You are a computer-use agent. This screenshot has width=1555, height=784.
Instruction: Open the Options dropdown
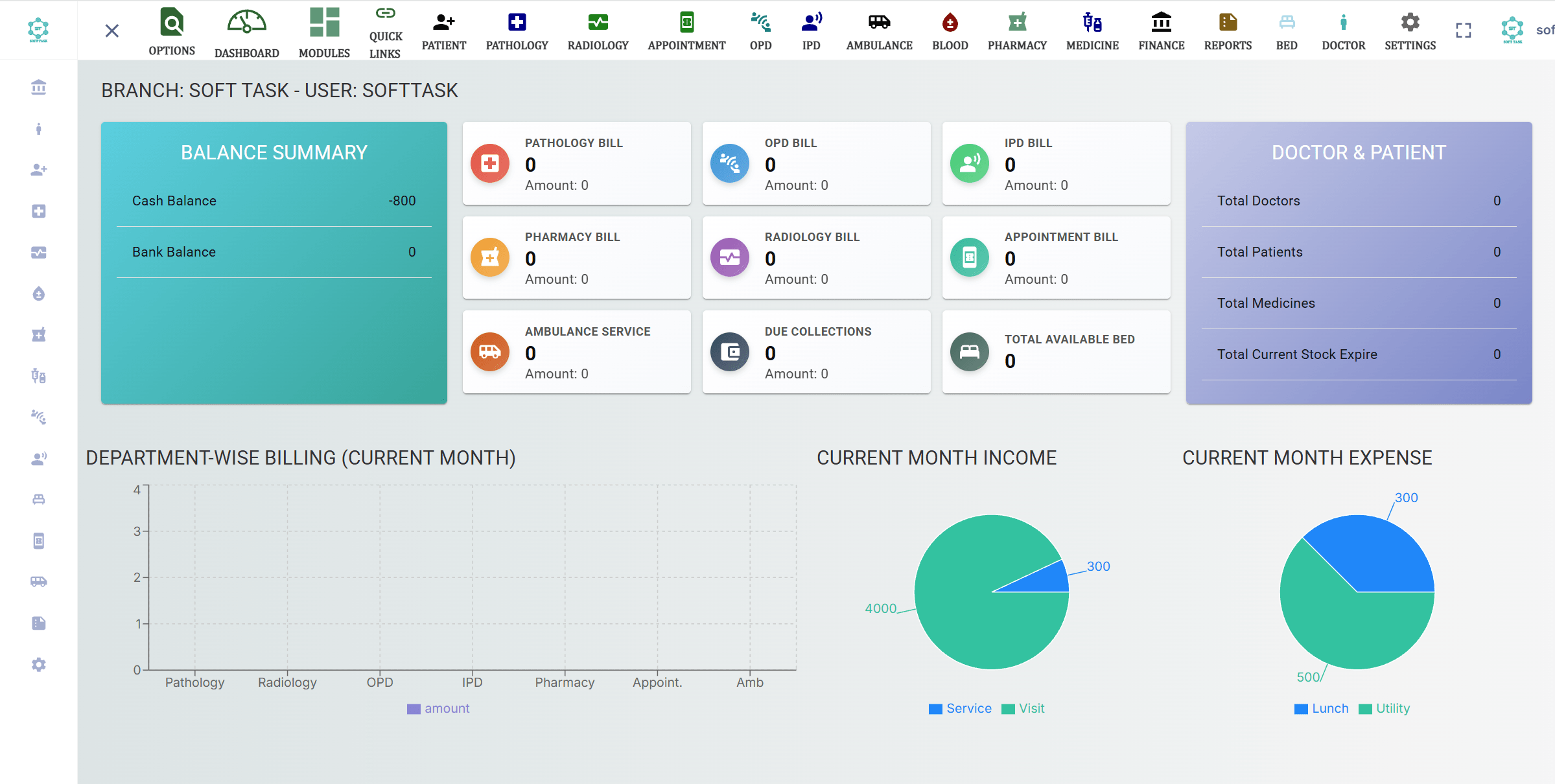tap(171, 29)
